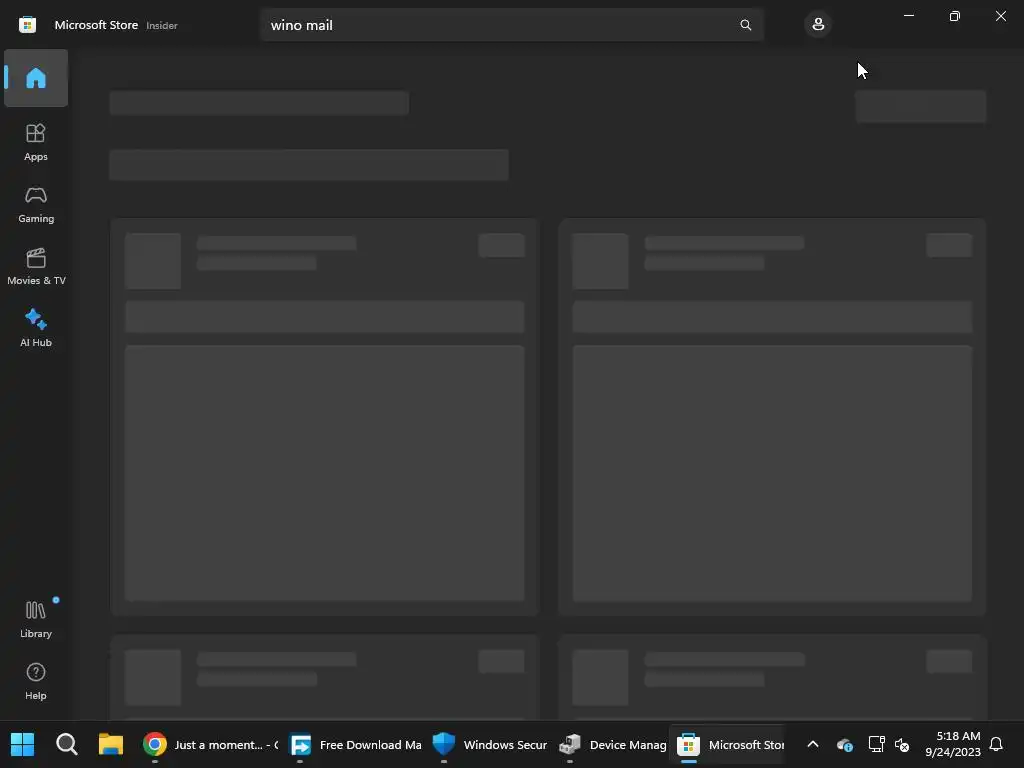Open the user account profile menu
Screen dimensions: 1024x768
[818, 25]
